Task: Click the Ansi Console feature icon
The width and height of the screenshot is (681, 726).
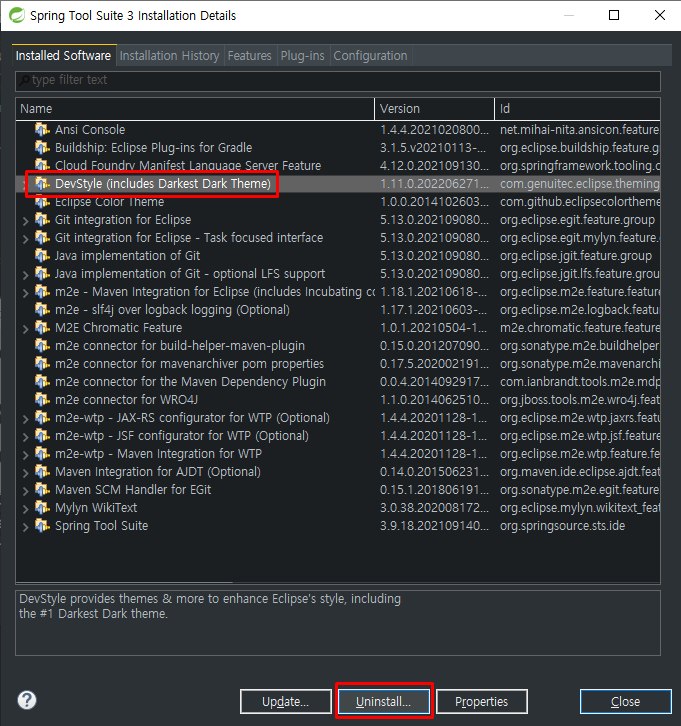Action: point(42,130)
